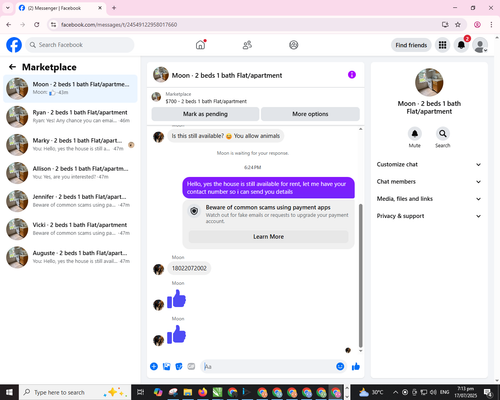
Task: Click Windows Type here to search box
Action: [75, 392]
